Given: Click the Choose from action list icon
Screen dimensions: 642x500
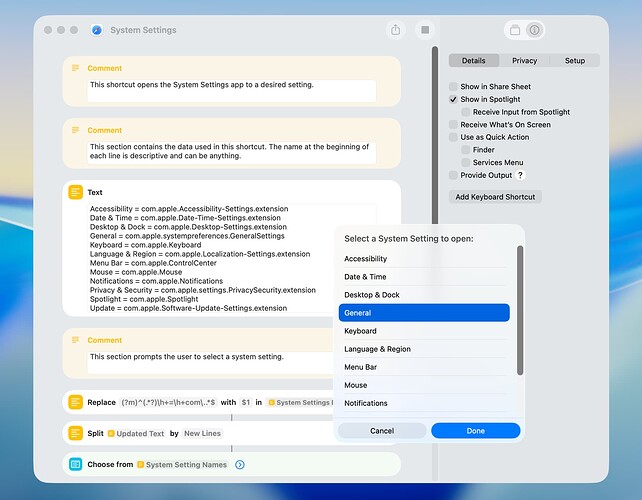Looking at the screenshot, I should point(75,464).
